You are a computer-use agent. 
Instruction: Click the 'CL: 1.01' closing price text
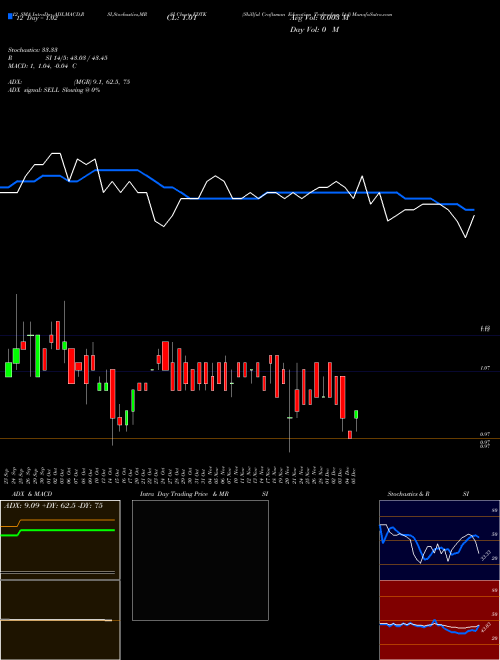click(181, 18)
